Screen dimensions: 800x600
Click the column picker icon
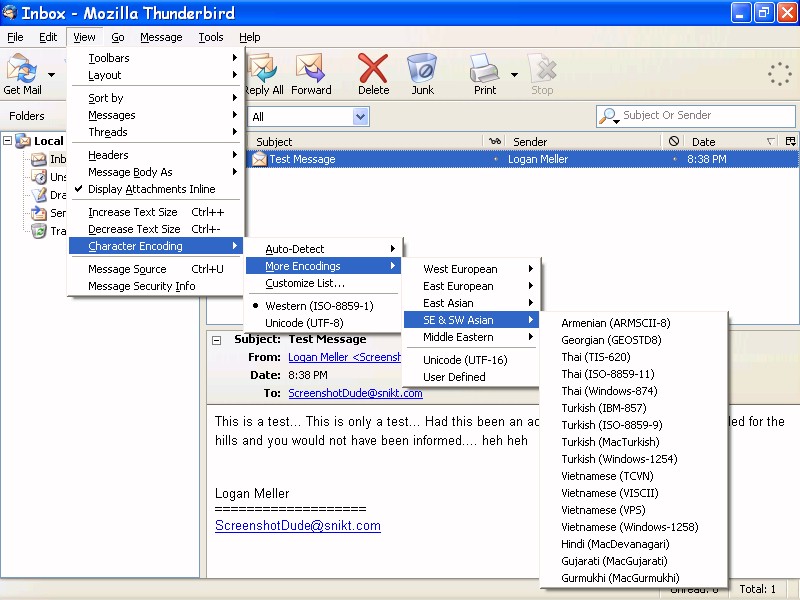pyautogui.click(x=791, y=141)
